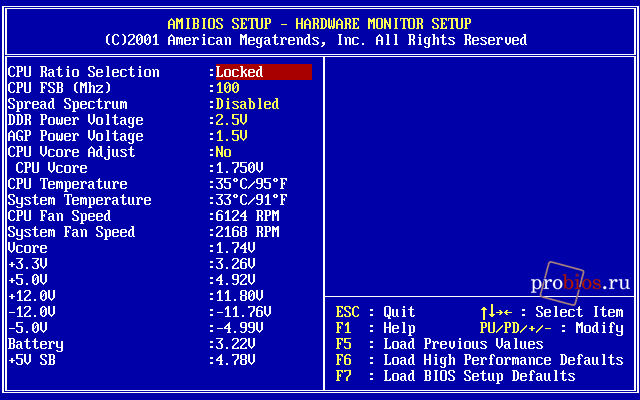Click F5 Load Previous Values
640x400 pixels.
click(x=440, y=344)
